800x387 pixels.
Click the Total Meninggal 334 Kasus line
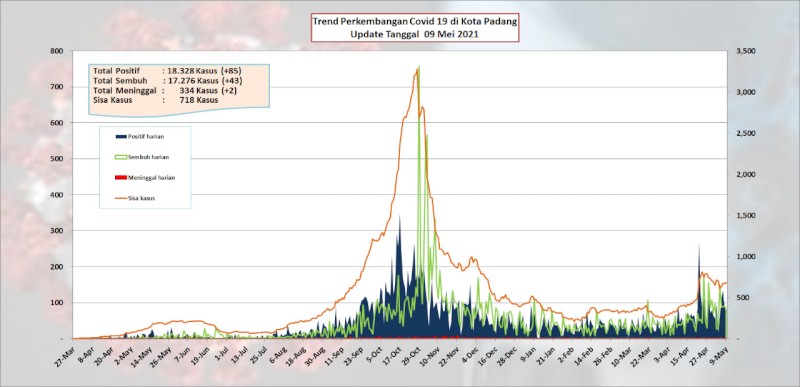165,91
